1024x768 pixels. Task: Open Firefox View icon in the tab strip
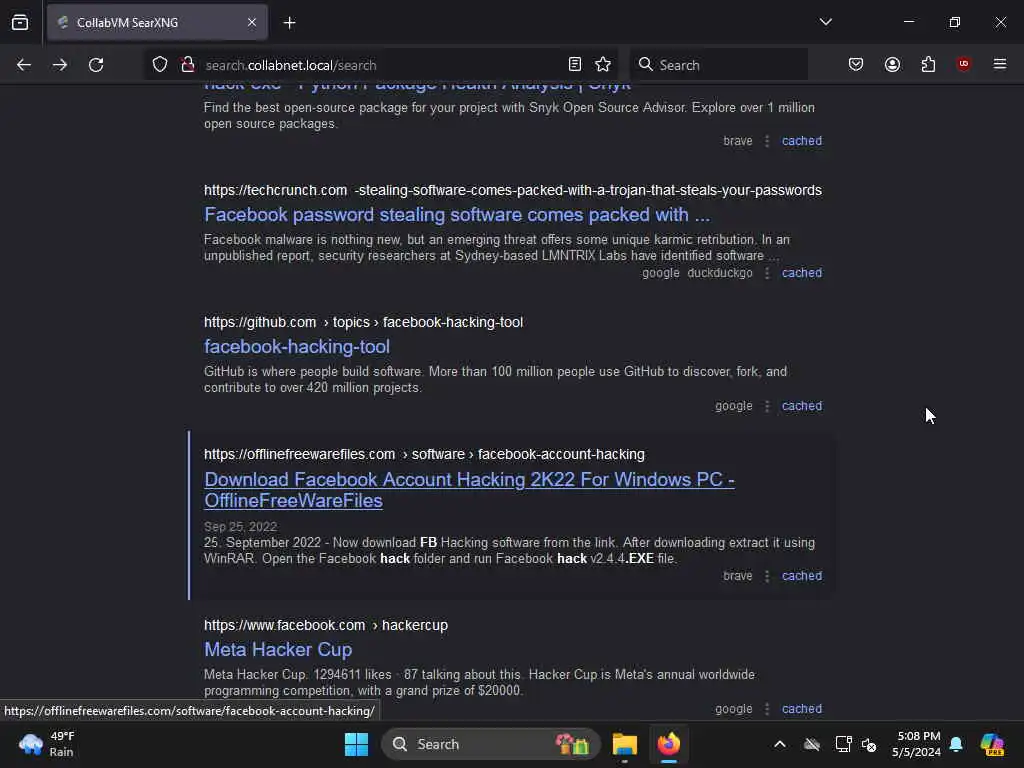coord(20,22)
